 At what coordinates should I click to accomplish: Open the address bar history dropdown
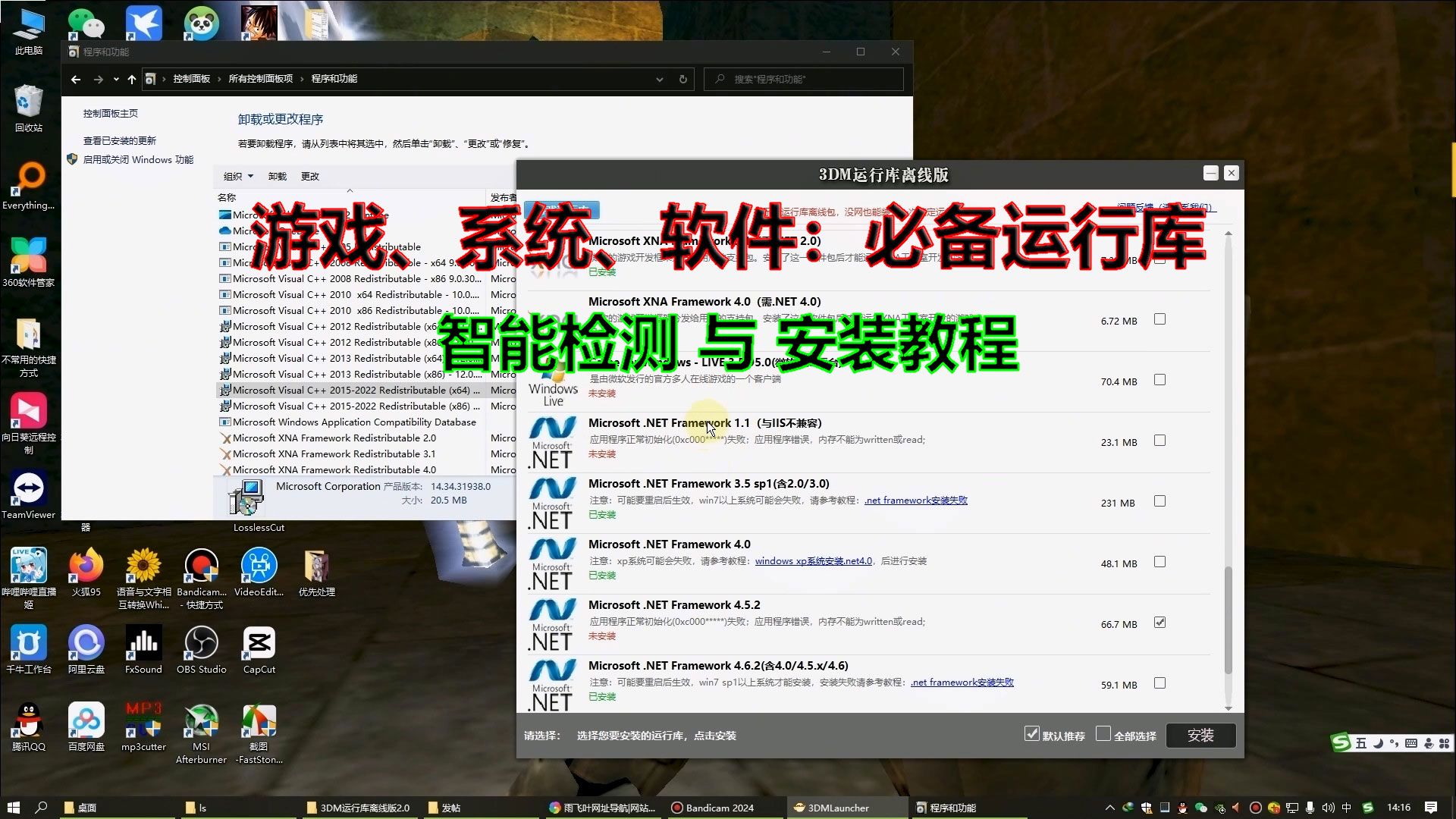659,79
